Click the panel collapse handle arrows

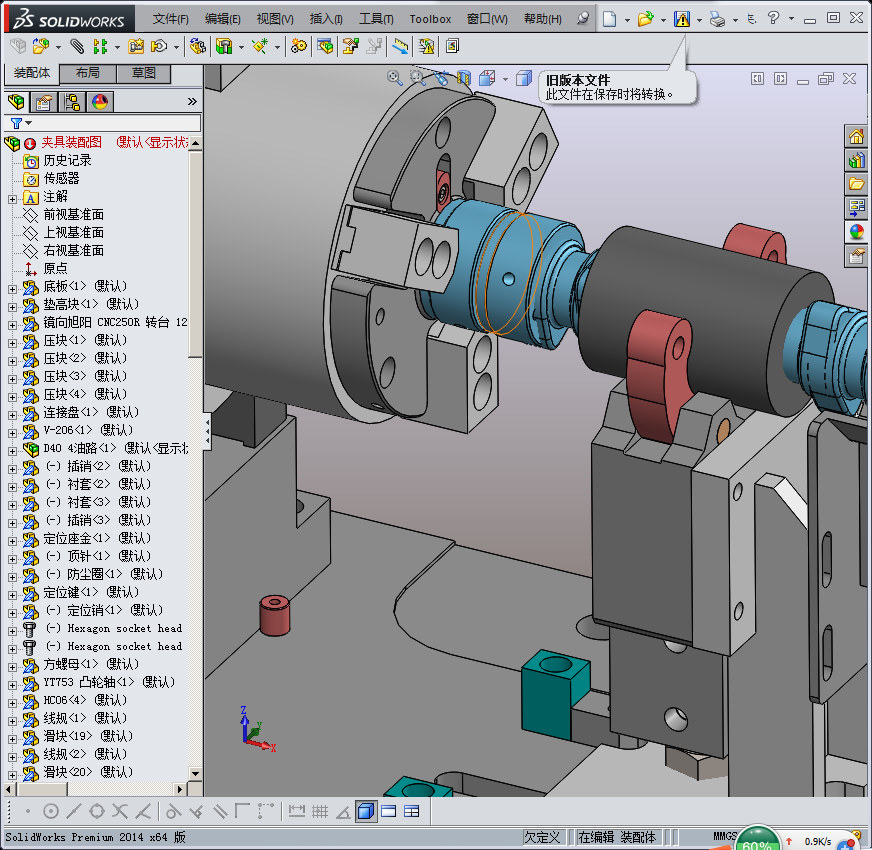[x=207, y=432]
